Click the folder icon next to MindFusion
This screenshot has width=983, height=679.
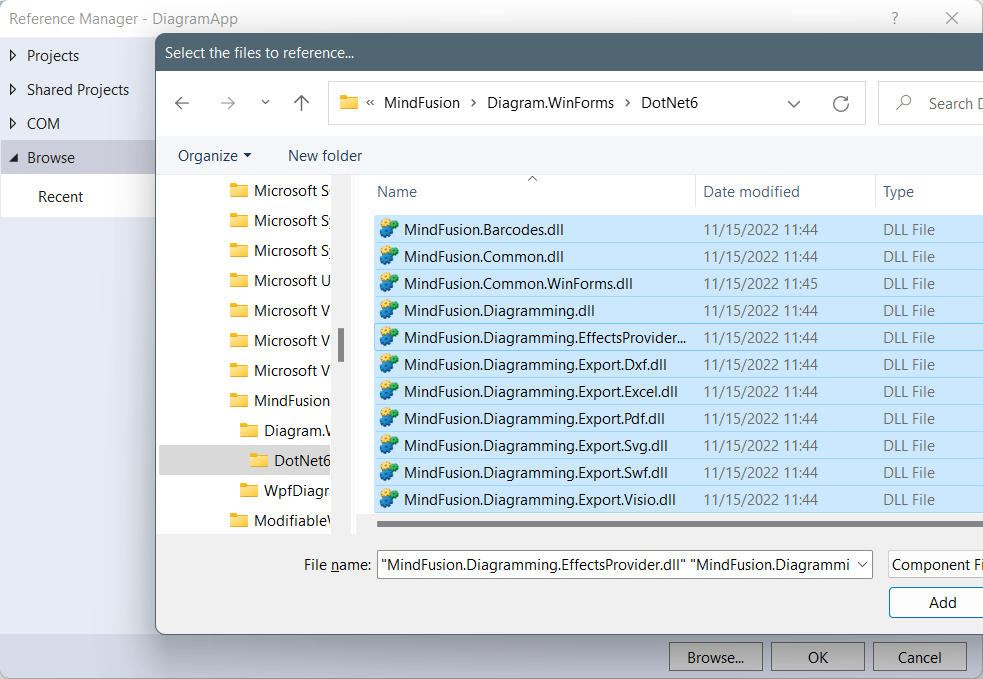pos(239,400)
